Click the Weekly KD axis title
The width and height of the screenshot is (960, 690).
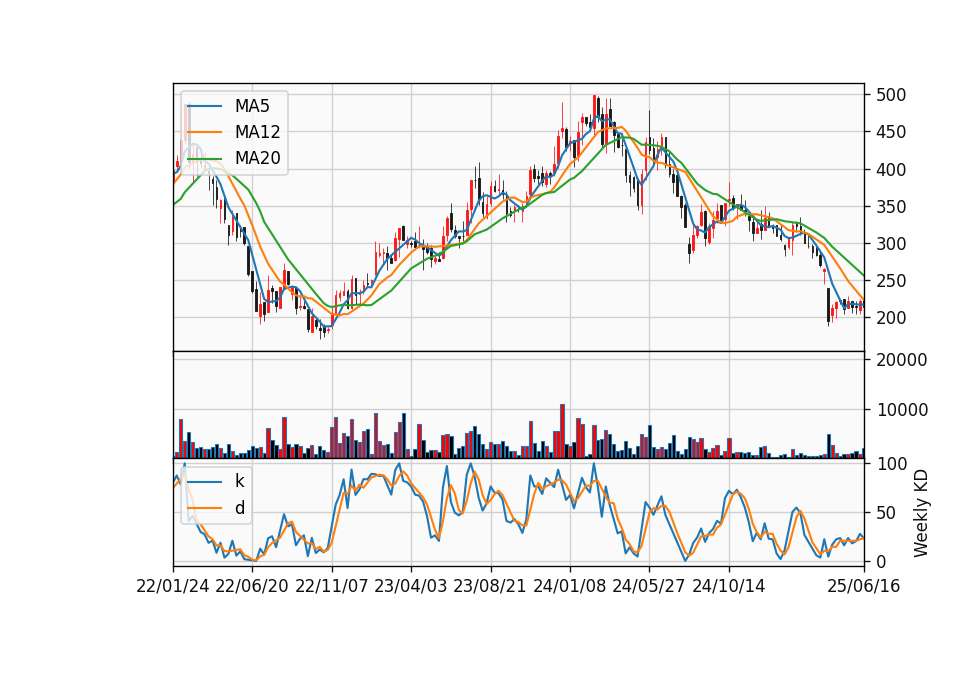[x=921, y=513]
